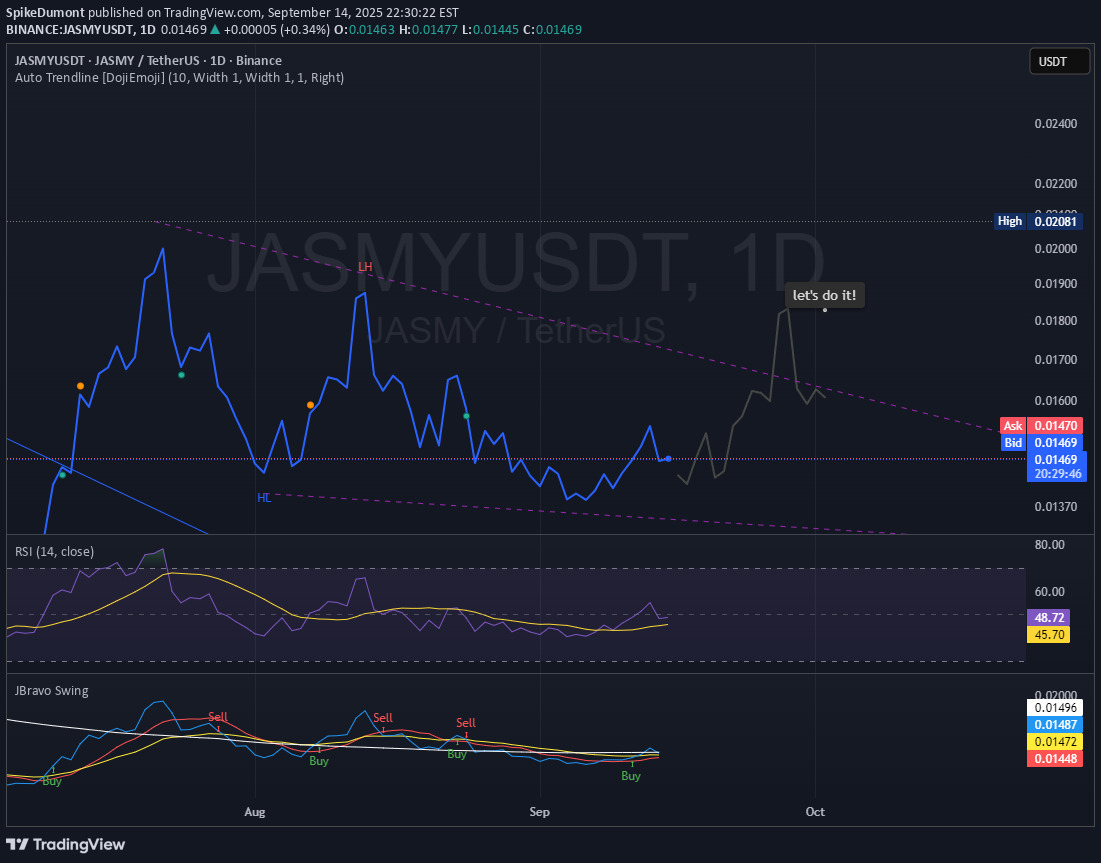Click 0.01800 on the main price axis
Viewport: 1101px width, 863px height.
1055,321
